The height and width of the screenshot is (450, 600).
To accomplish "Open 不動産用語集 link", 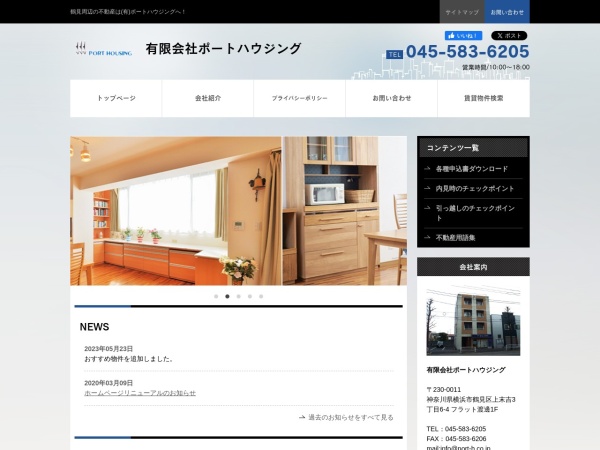I will [455, 238].
